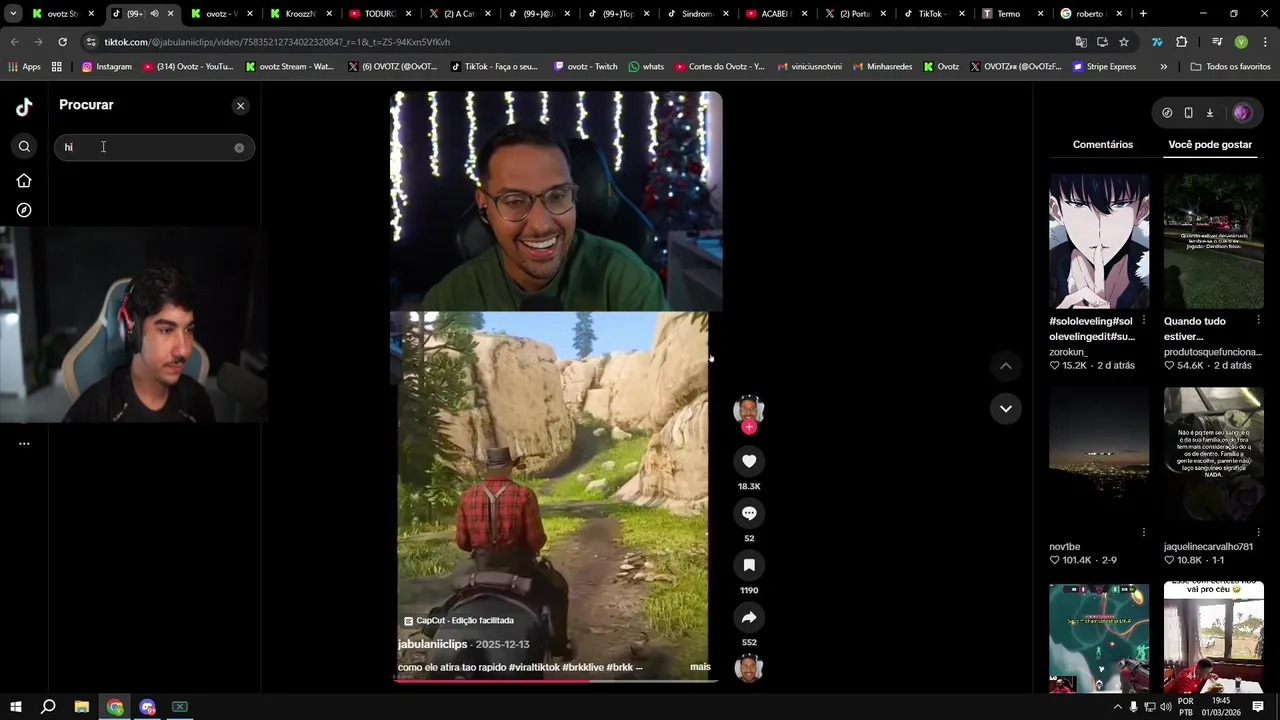Open the volume control in system tray
Screen dimensions: 1280x720
1165,707
